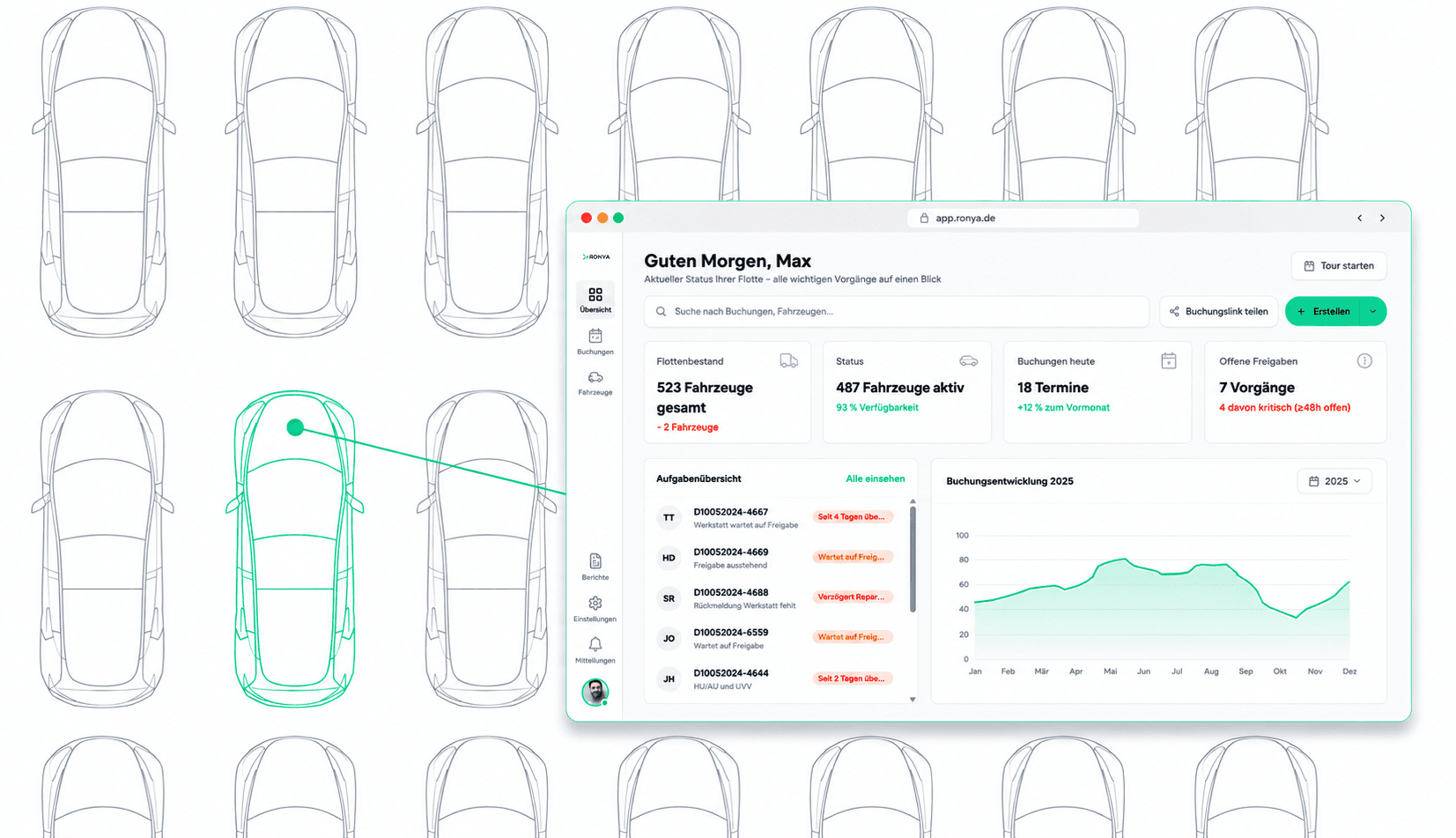
Task: Click Buchungslink teilen button
Action: click(1219, 311)
